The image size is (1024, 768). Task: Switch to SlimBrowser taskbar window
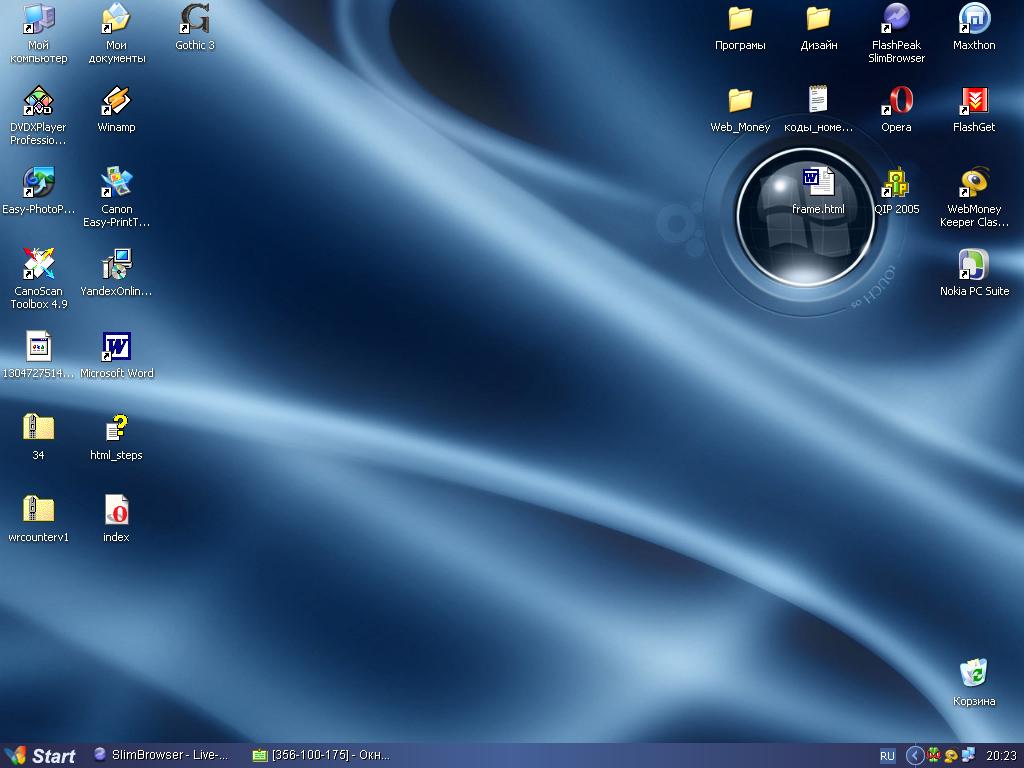[162, 756]
